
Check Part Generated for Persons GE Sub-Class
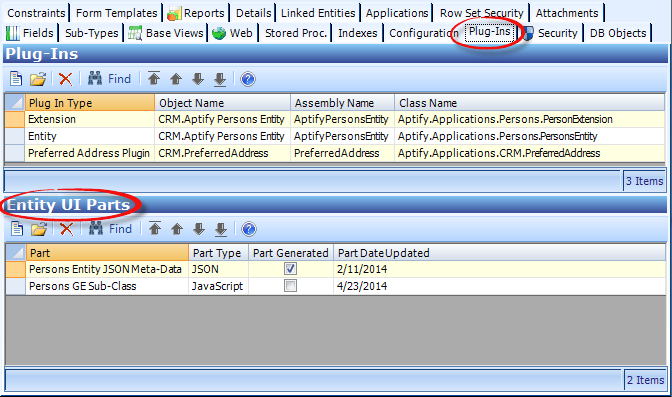click(290, 286)
